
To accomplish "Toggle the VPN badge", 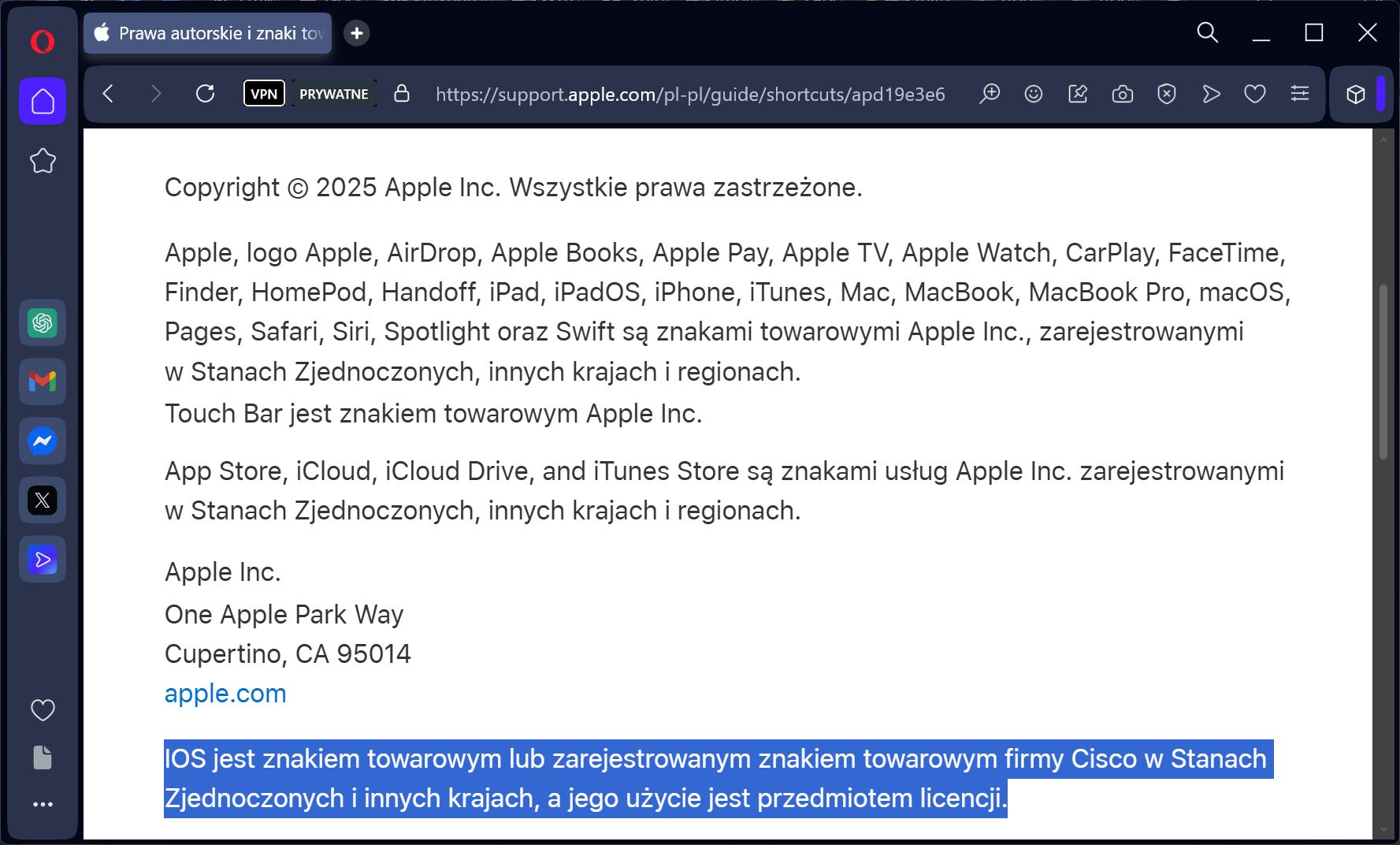I will point(264,94).
